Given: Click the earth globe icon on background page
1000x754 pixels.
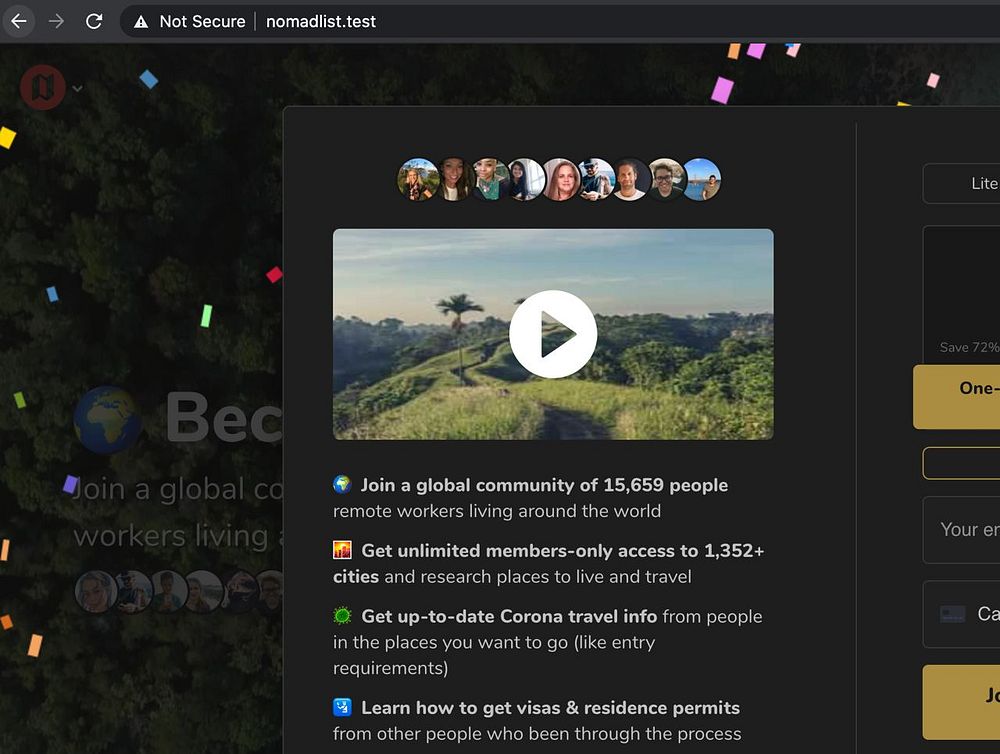Looking at the screenshot, I should point(107,419).
